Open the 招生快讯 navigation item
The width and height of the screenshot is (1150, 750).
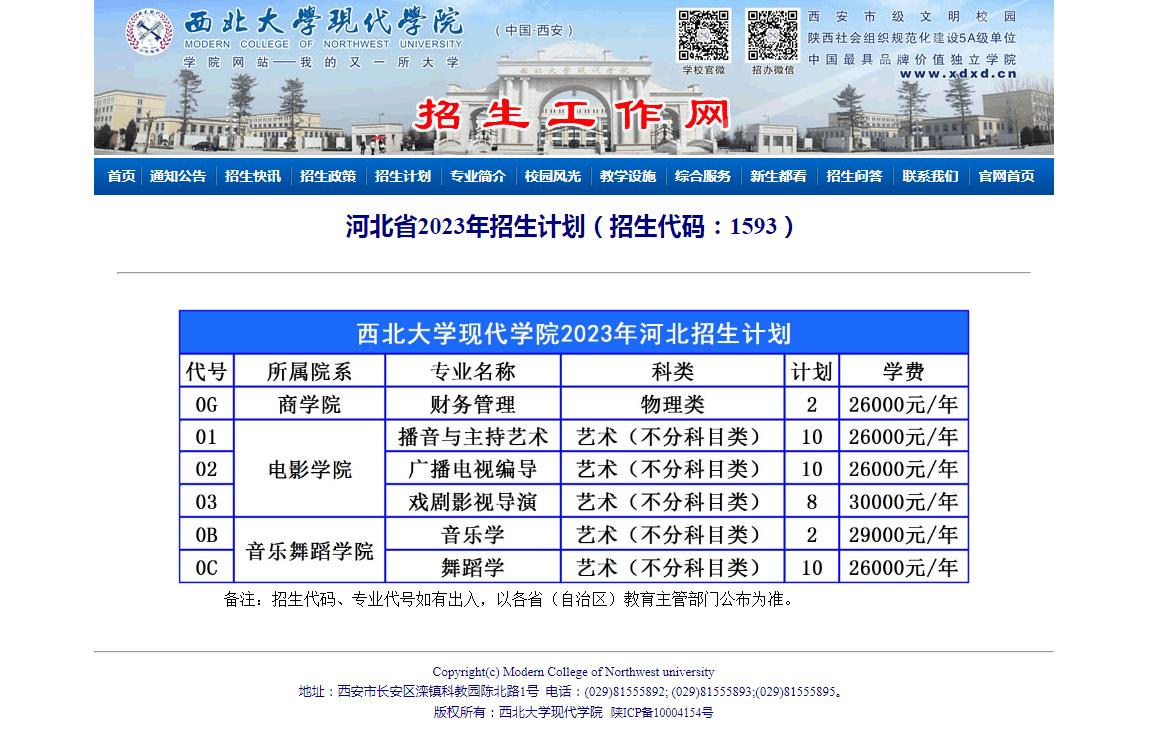pos(253,176)
